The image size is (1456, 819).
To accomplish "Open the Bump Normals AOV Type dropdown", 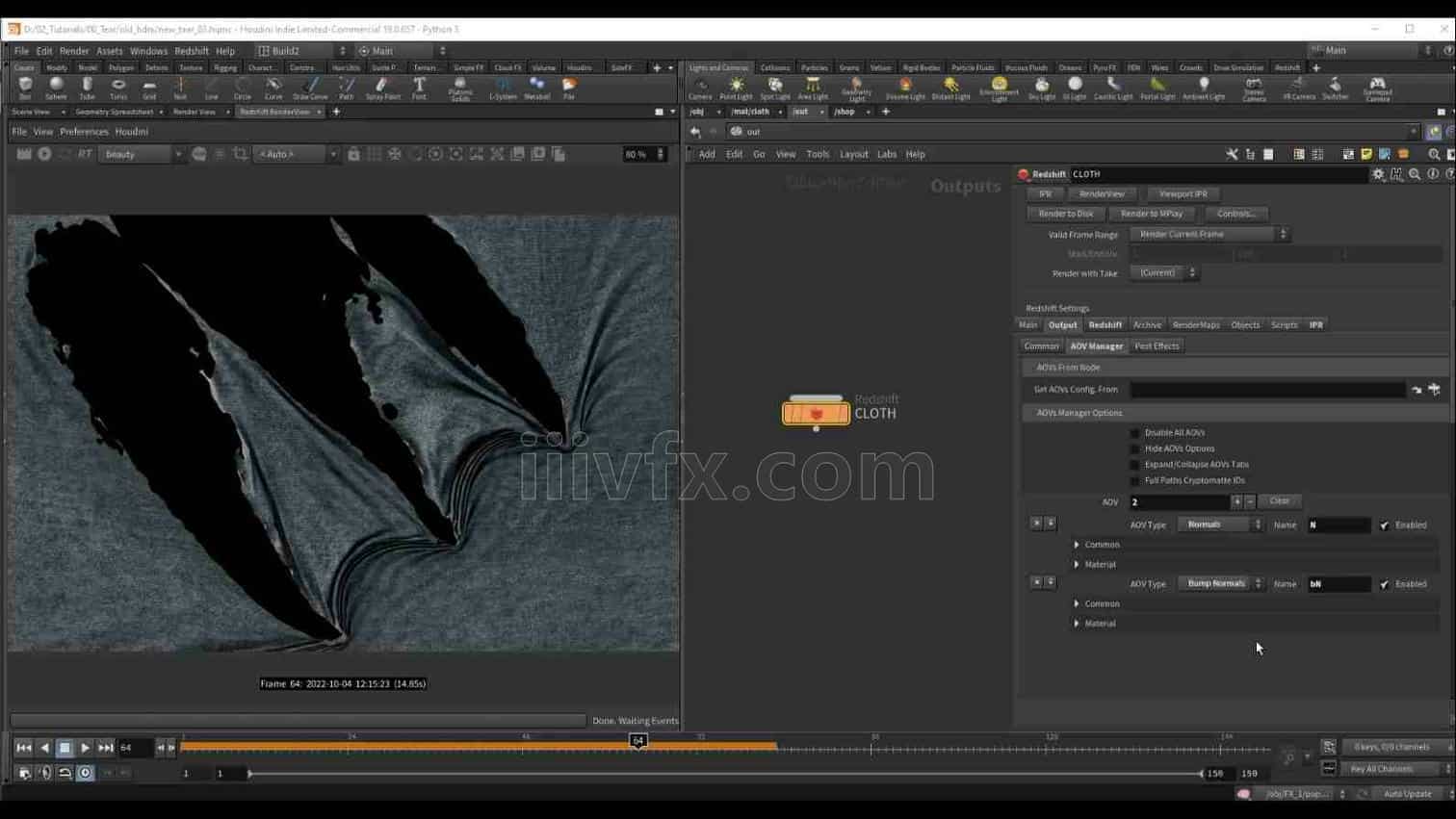I will (x=1220, y=583).
